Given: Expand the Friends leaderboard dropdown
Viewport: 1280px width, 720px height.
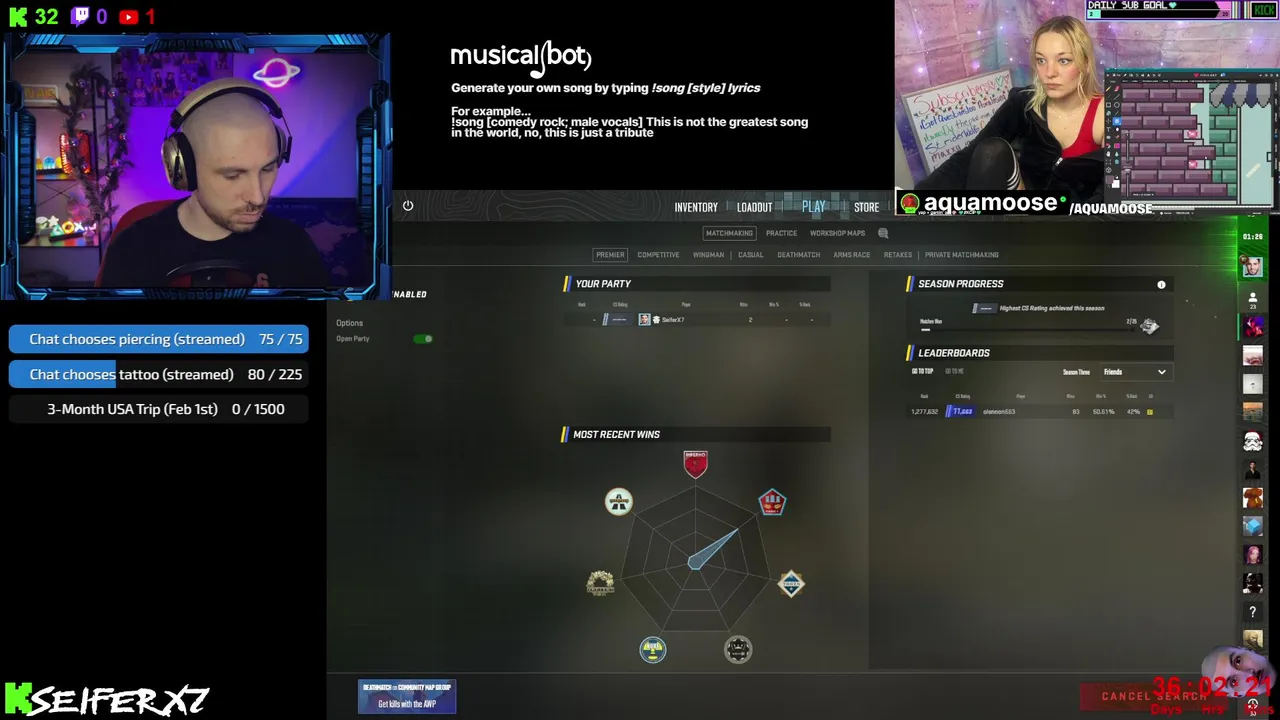Looking at the screenshot, I should click(x=1134, y=372).
